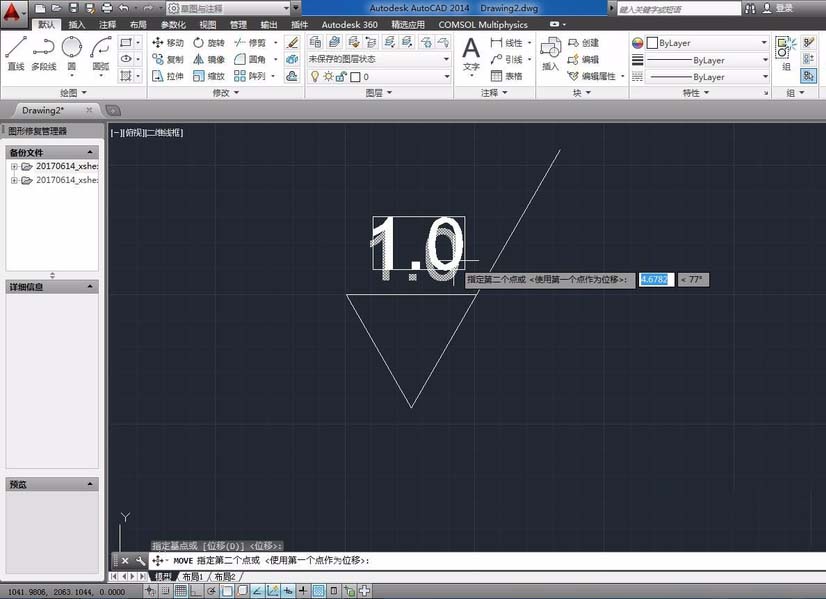Toggle Dynamic Input in status bar
Viewport: 826px width, 599px height.
pos(288,591)
